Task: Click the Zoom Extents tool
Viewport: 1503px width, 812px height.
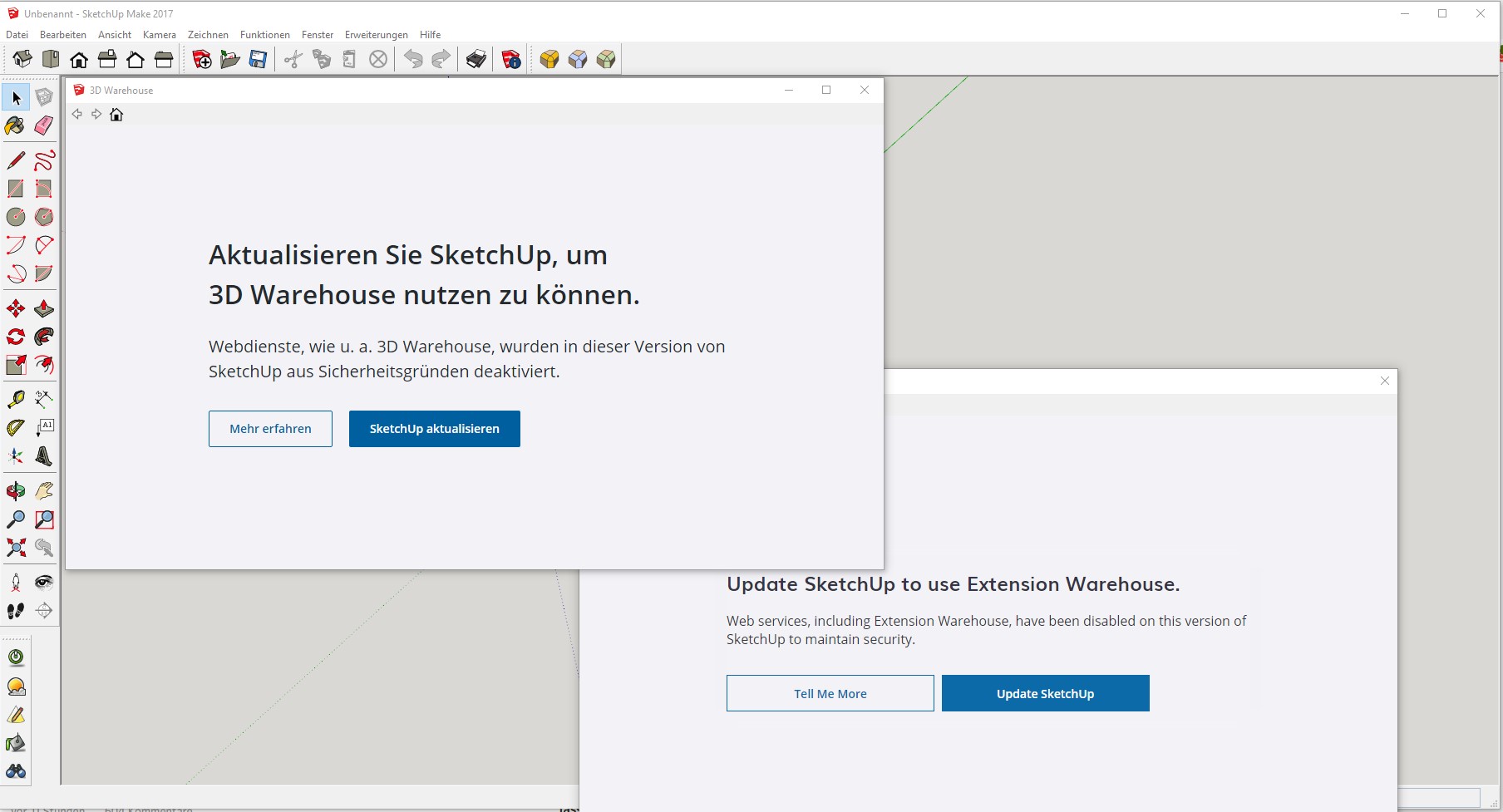Action: pos(16,548)
